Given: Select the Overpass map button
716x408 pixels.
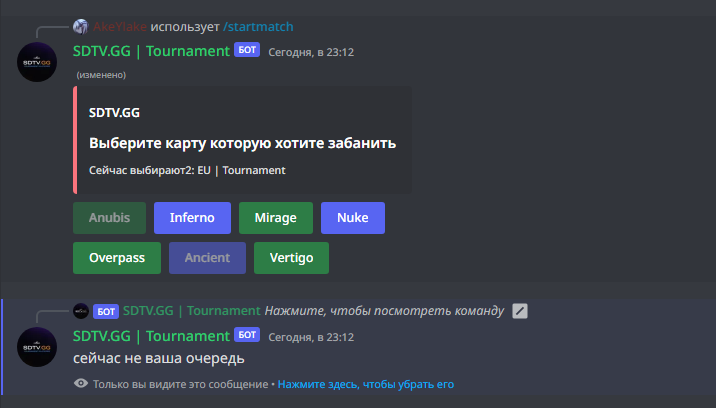Looking at the screenshot, I should (x=117, y=258).
